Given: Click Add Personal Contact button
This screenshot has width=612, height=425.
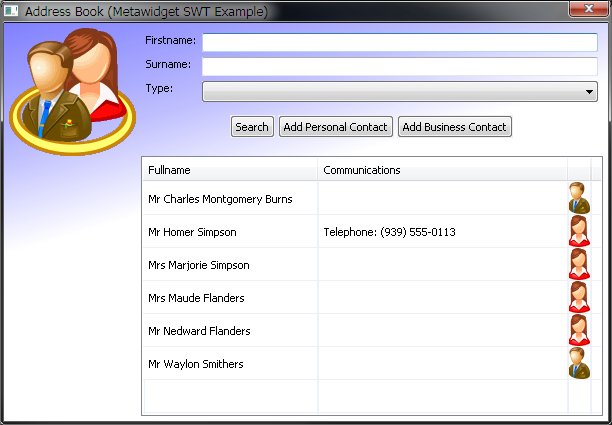Looking at the screenshot, I should pyautogui.click(x=335, y=127).
